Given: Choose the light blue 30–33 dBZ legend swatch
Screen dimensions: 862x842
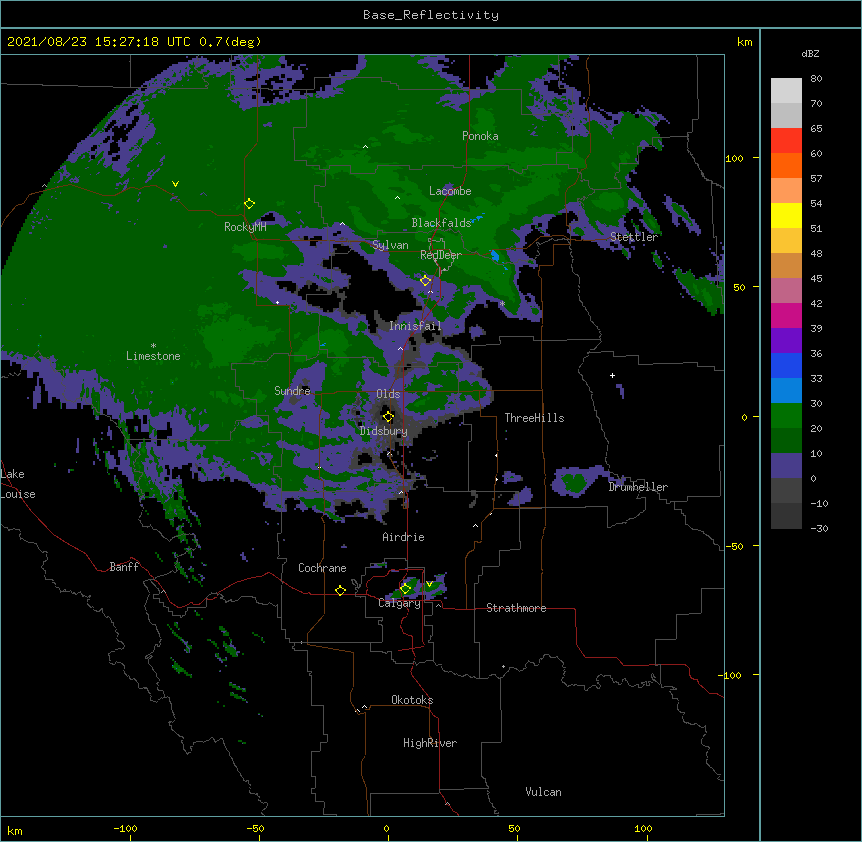Looking at the screenshot, I should tap(786, 391).
